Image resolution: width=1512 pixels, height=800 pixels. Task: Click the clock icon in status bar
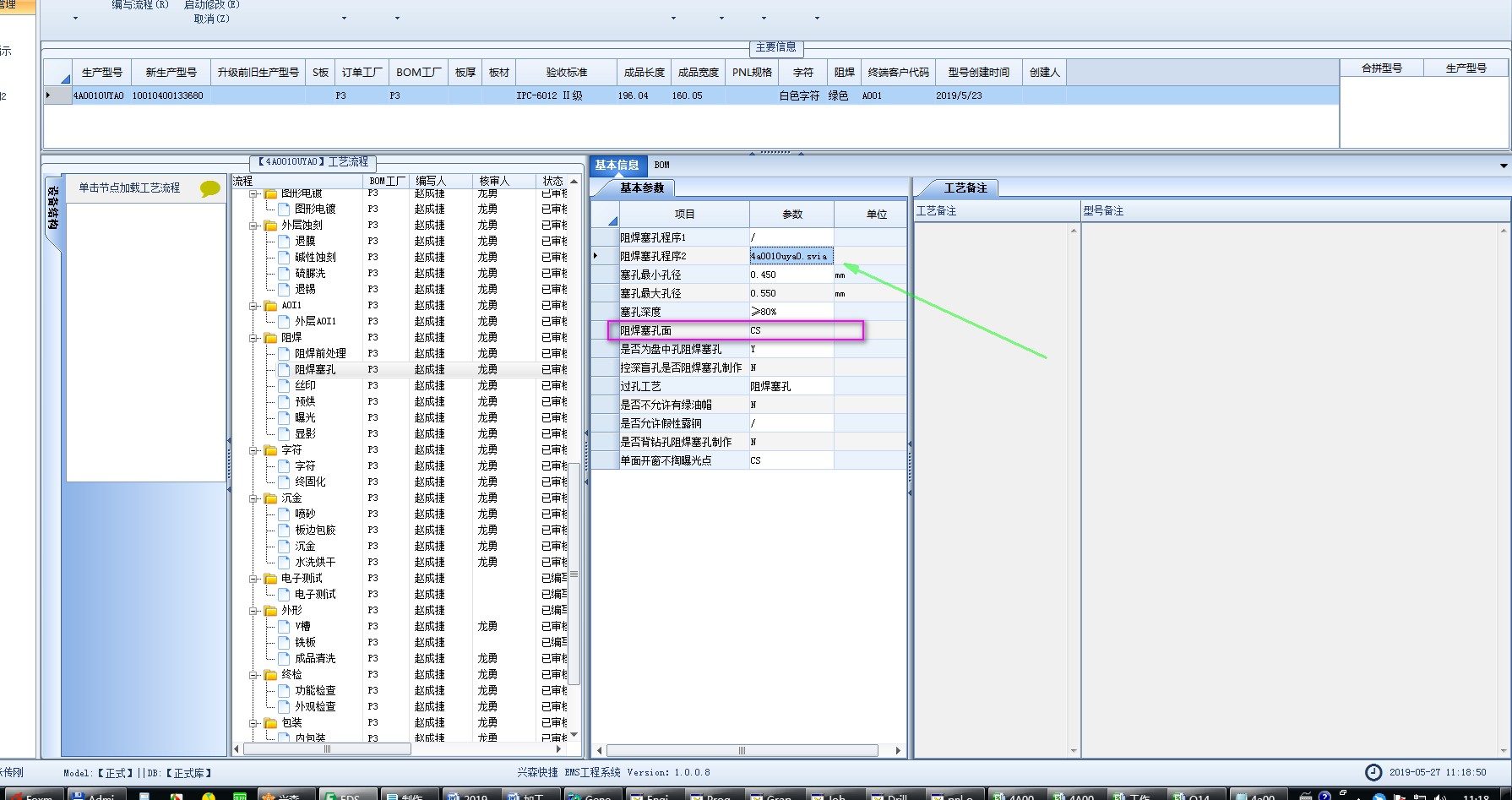(x=1374, y=772)
